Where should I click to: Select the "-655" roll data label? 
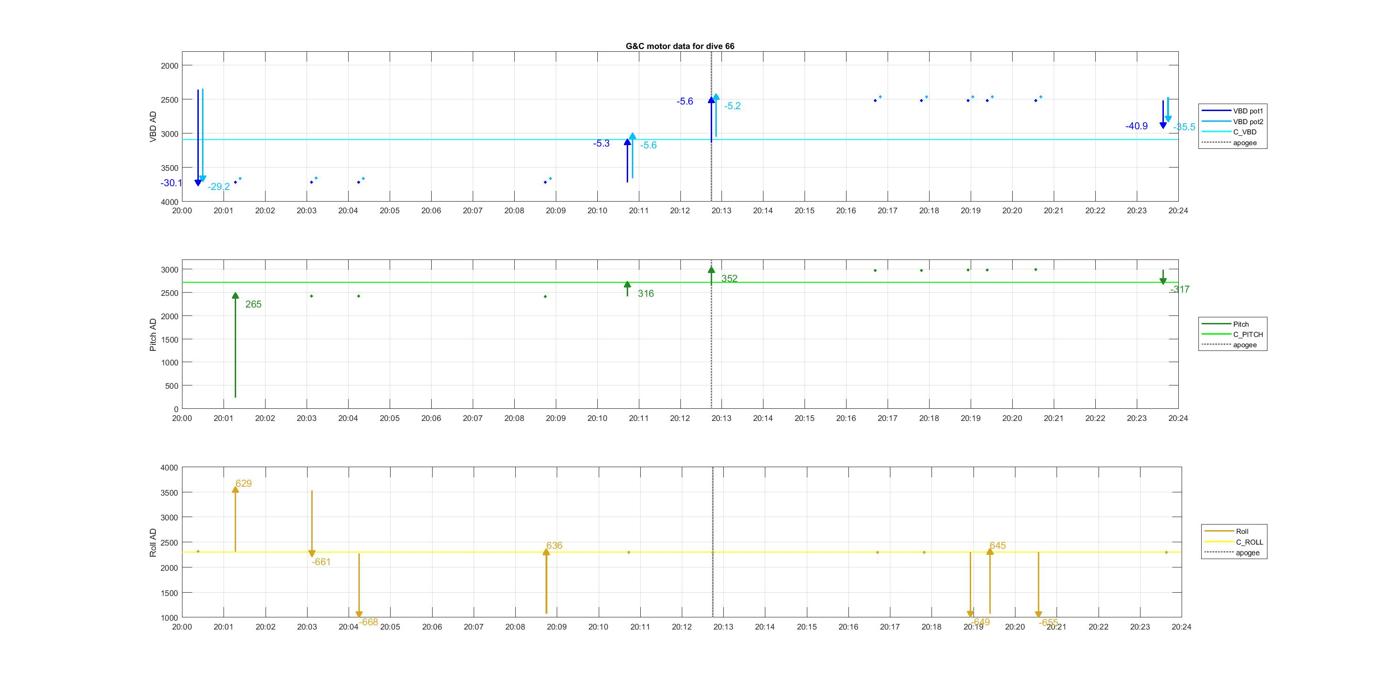coord(1048,622)
